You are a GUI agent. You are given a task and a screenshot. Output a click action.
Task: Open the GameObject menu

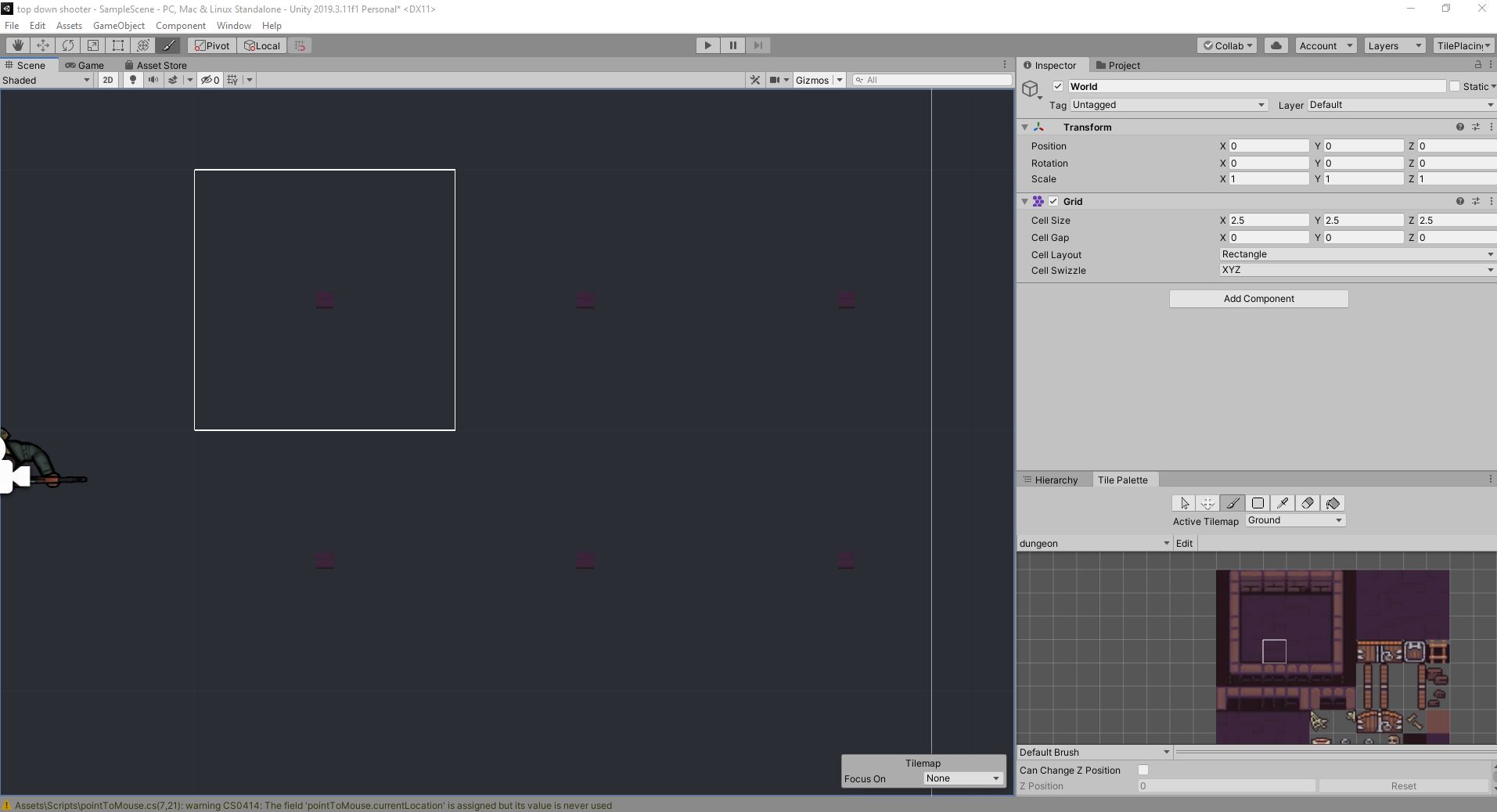(x=118, y=25)
